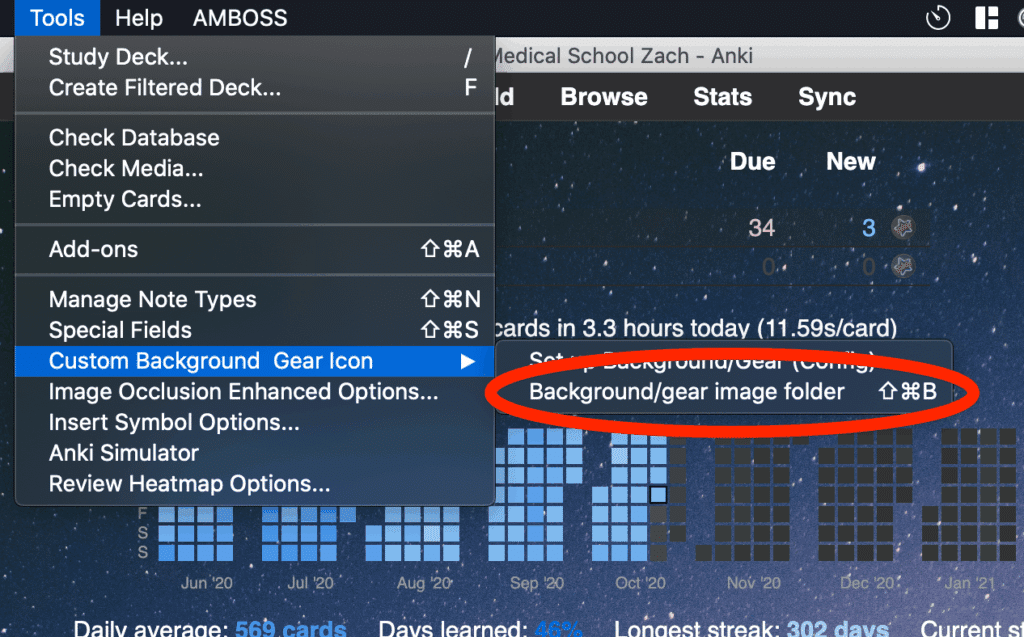This screenshot has width=1024, height=637.
Task: Click the due count 34
Action: coord(761,228)
